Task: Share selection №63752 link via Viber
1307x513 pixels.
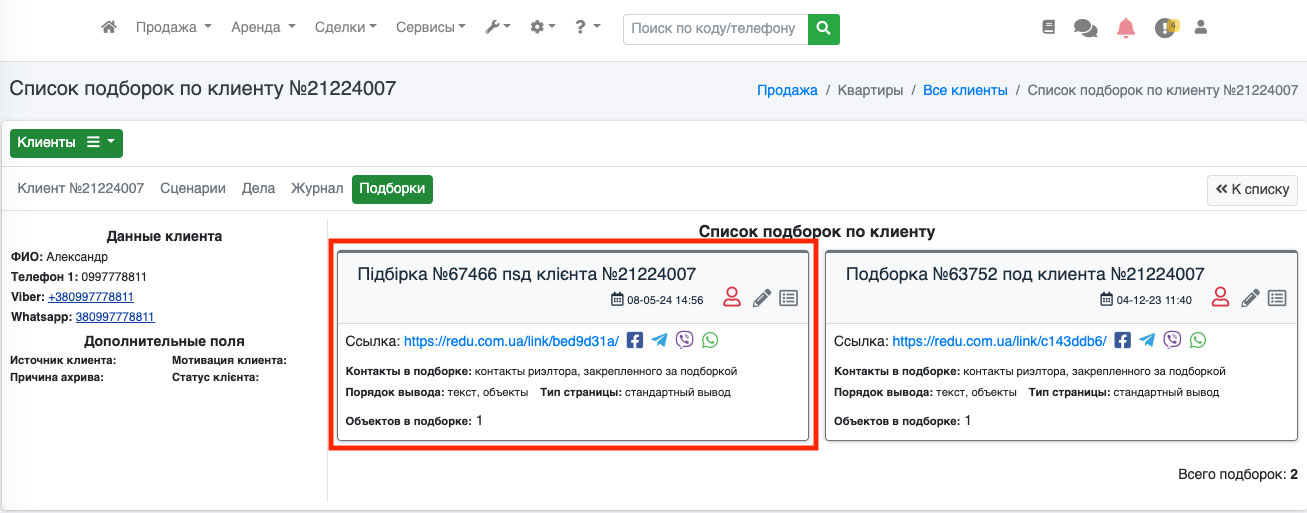Action: 1173,341
